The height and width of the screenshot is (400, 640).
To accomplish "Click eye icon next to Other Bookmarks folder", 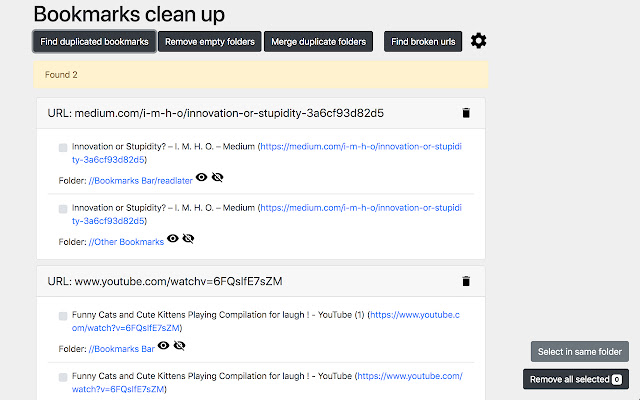I will [x=172, y=239].
